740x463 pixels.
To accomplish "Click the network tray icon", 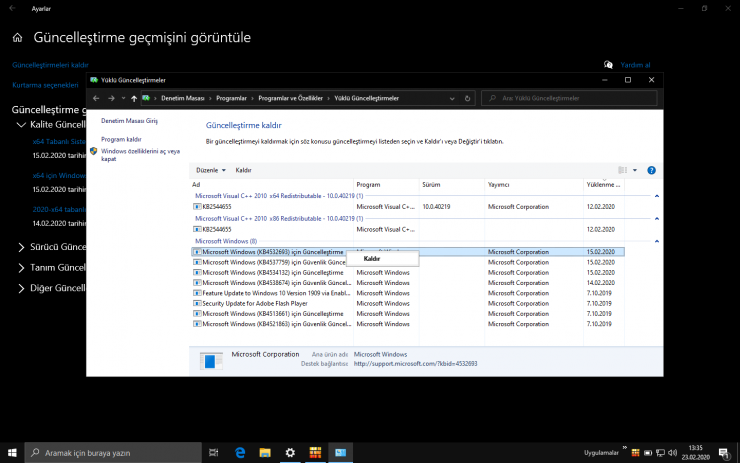I will [x=660, y=453].
